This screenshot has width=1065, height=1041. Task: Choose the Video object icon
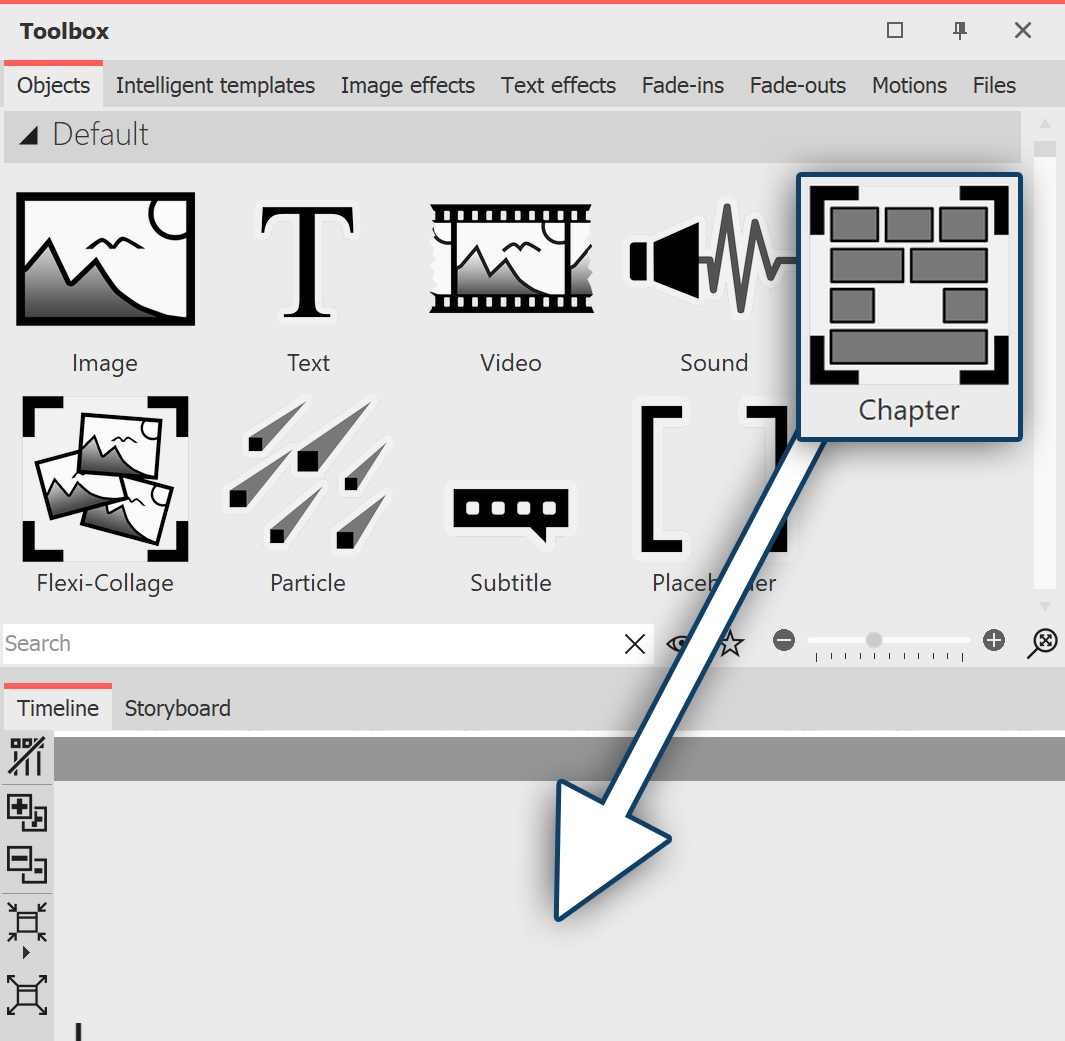[511, 260]
